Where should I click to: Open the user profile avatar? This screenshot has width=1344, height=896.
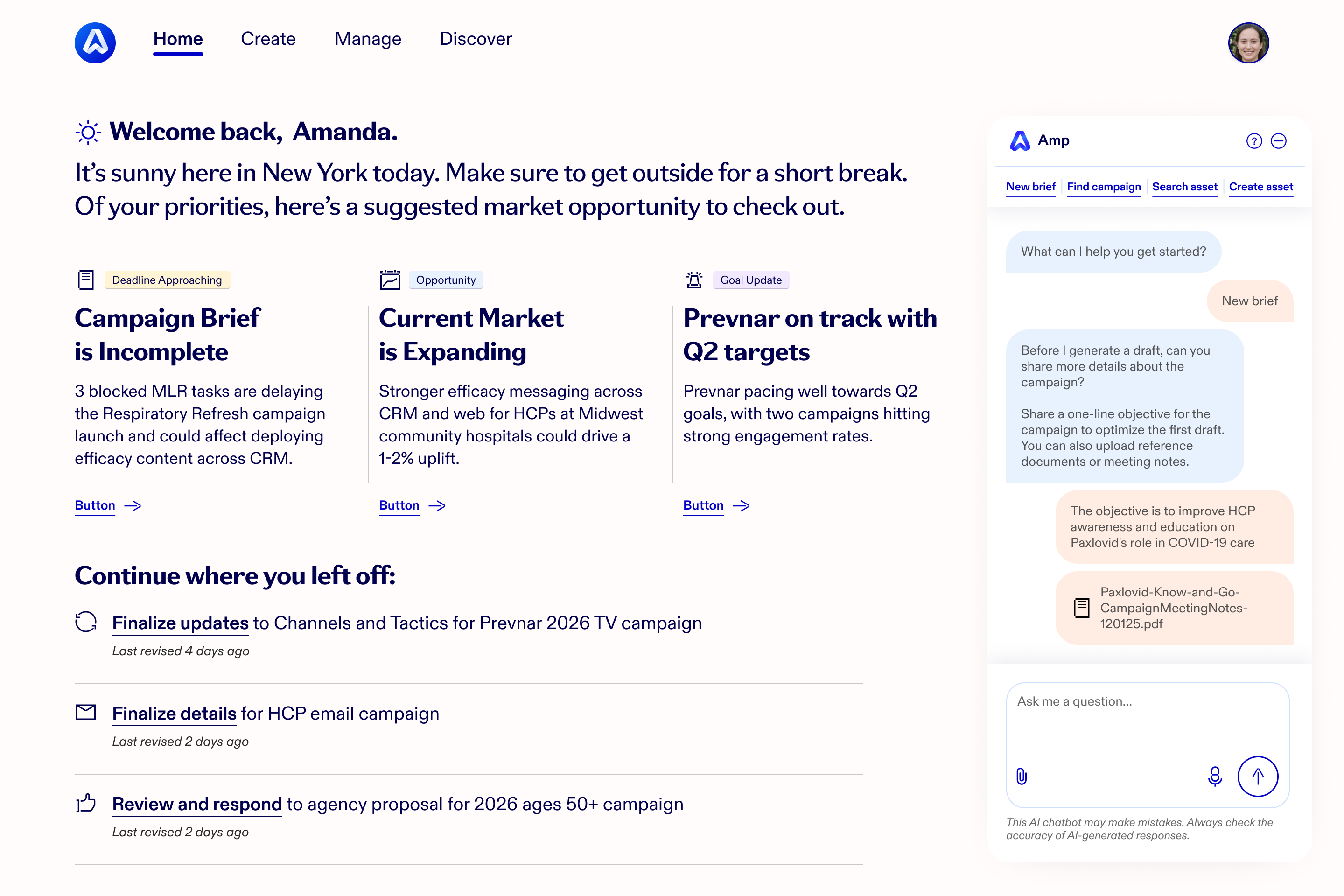(1249, 43)
